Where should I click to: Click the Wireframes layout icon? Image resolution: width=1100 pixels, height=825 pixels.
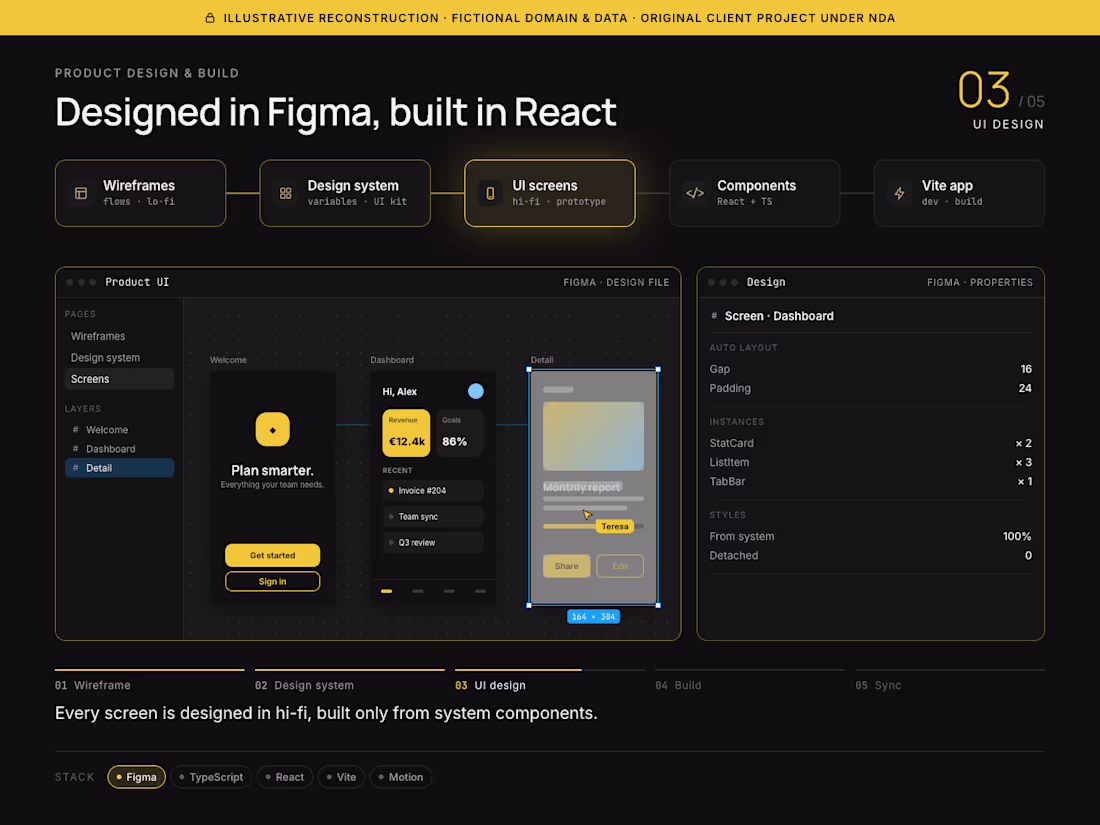(81, 193)
